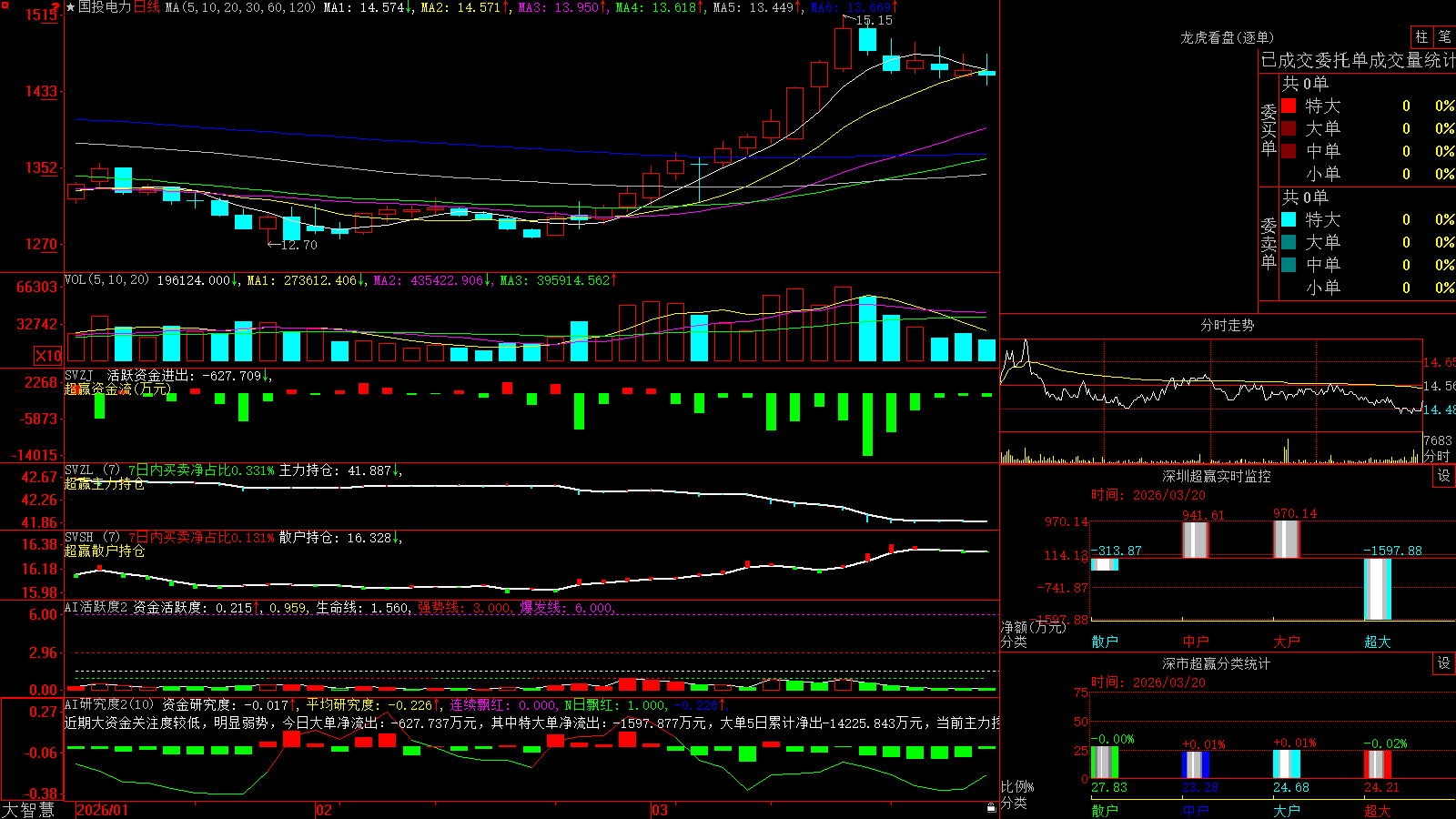Viewport: 1456px width, 819px height.
Task: Click the 散户 bar labeled -313.87
Action: [x=1105, y=564]
